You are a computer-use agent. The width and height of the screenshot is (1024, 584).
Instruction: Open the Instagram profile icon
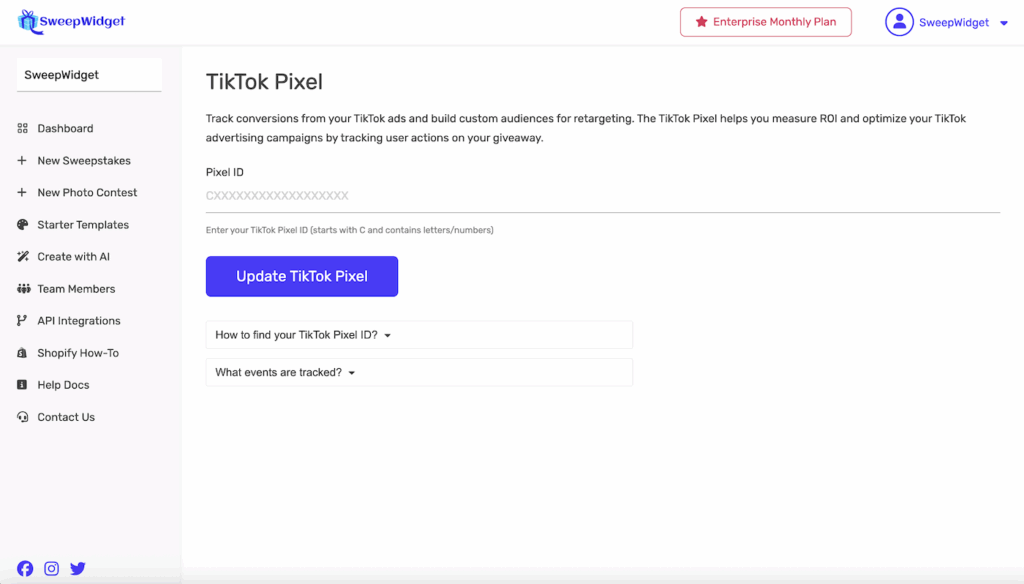[x=51, y=569]
